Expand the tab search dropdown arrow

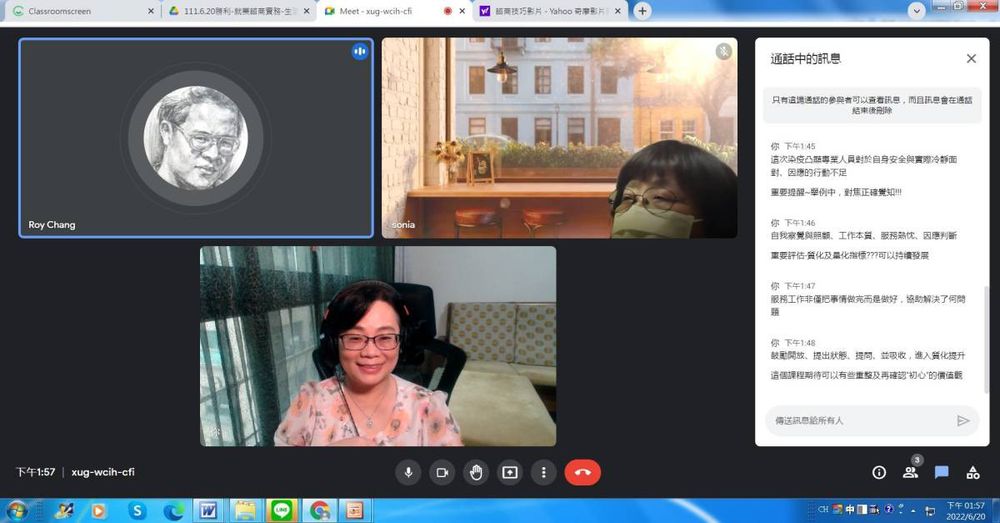916,10
